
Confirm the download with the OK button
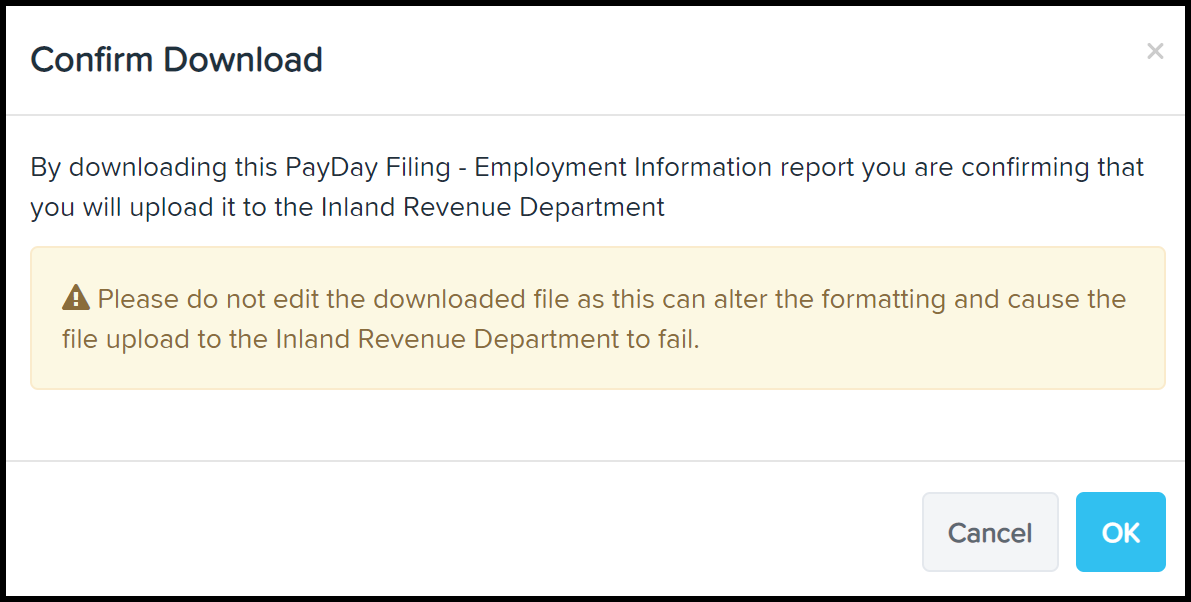1120,532
